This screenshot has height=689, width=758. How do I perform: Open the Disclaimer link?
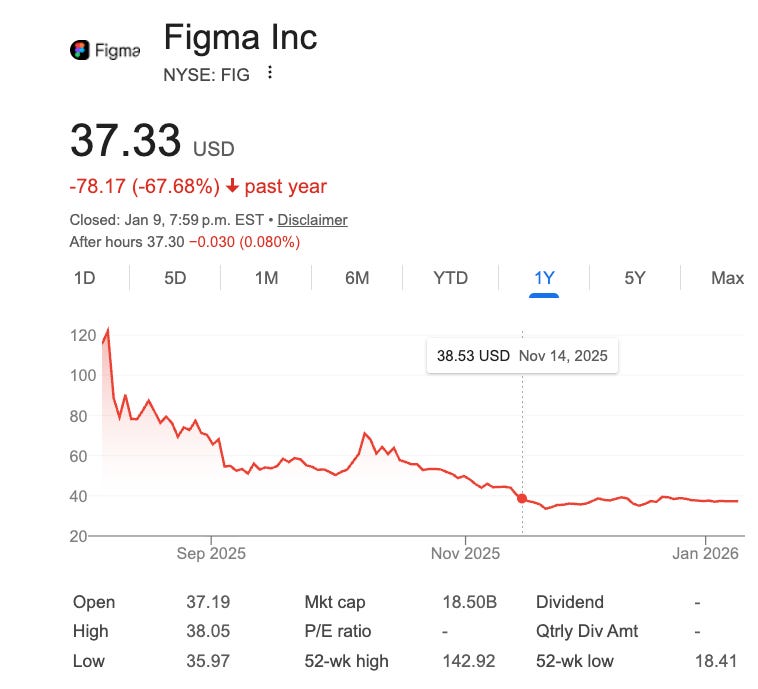coord(312,220)
